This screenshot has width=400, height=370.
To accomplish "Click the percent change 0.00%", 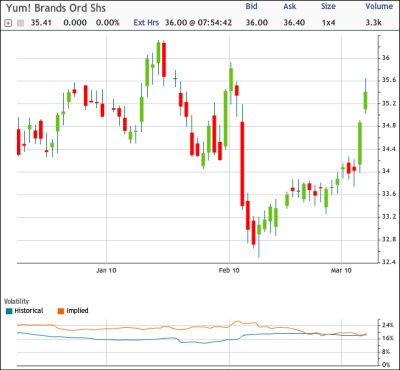I will tap(108, 23).
